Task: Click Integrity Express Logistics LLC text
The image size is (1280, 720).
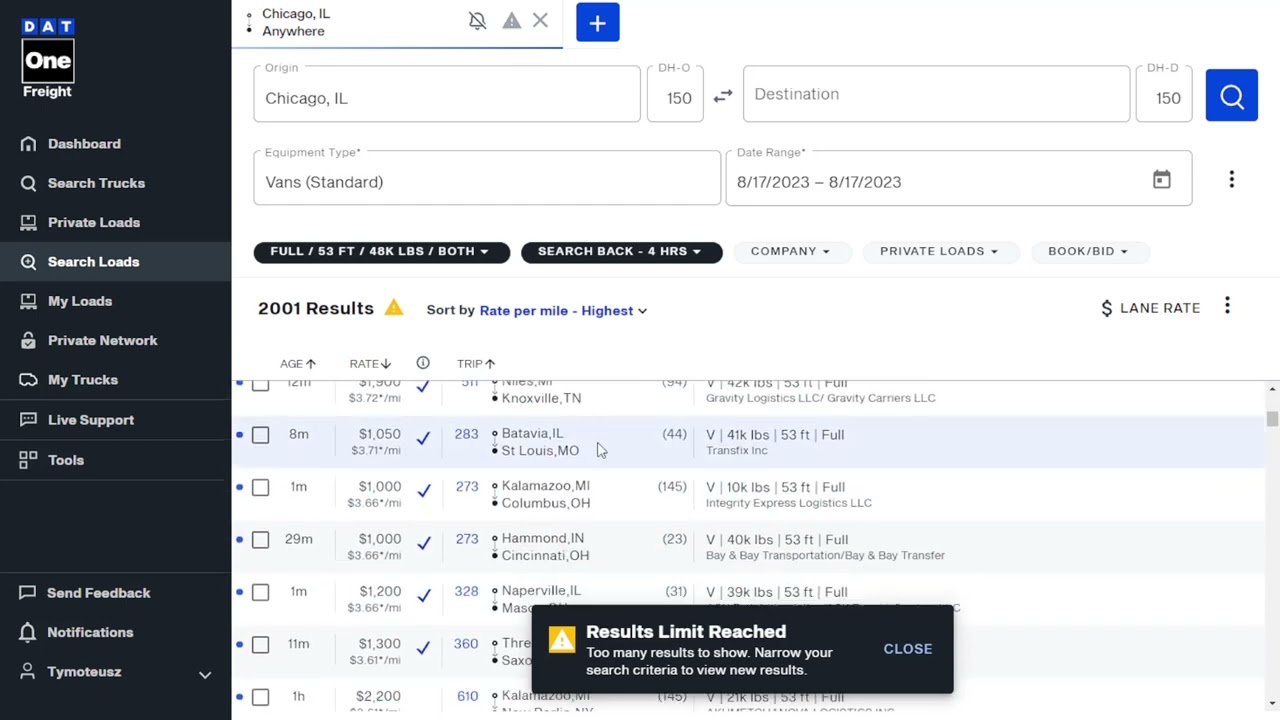Action: click(x=789, y=503)
